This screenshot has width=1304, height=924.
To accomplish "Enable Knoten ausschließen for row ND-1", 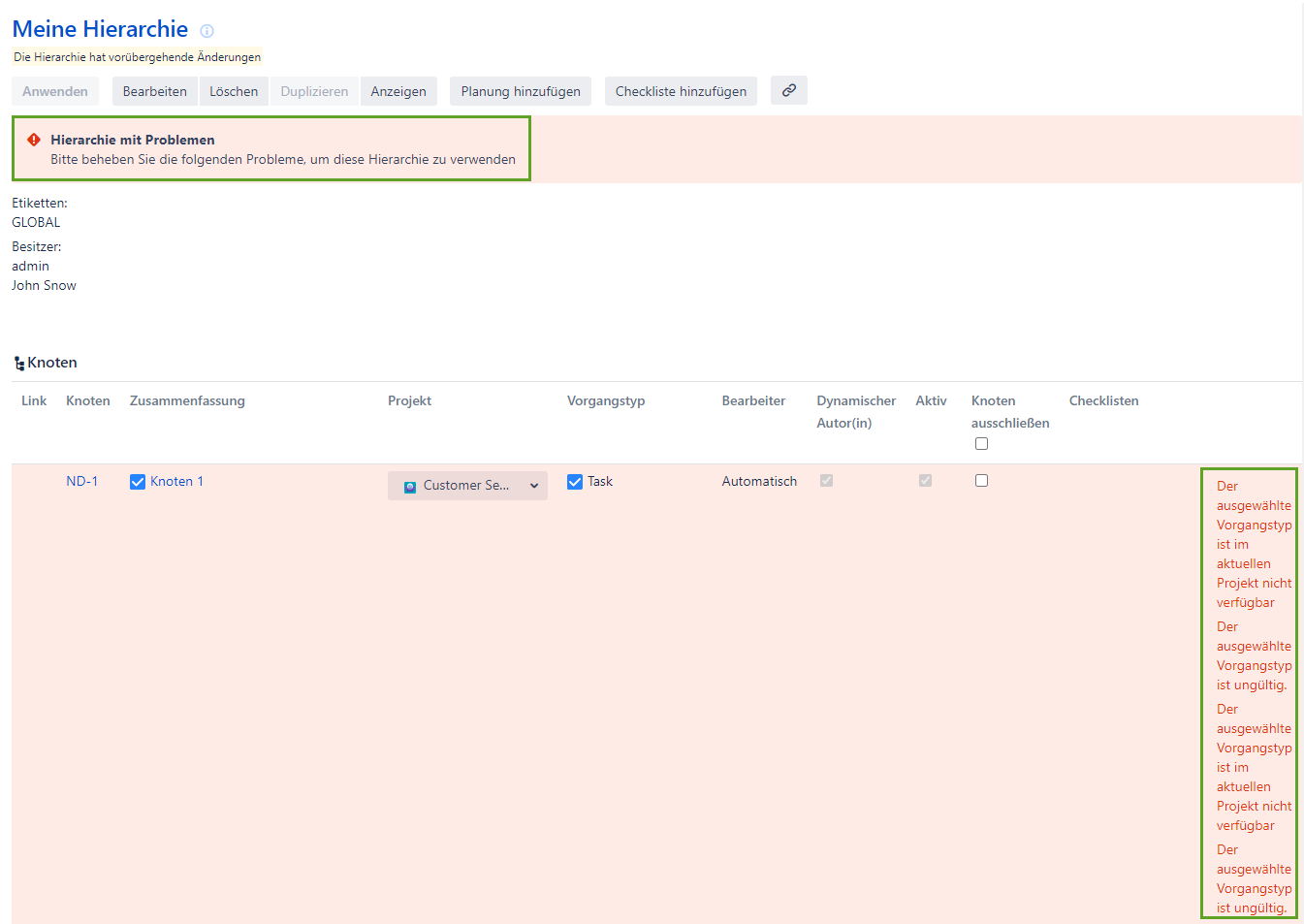I will coord(981,481).
